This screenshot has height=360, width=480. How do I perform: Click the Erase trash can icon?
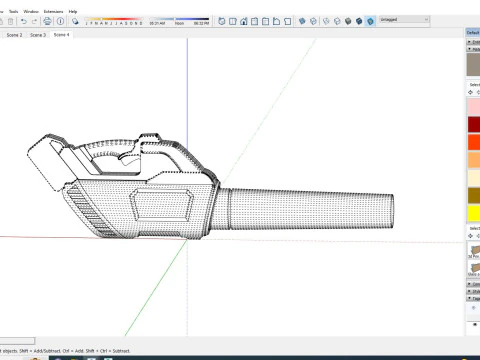tap(11, 21)
